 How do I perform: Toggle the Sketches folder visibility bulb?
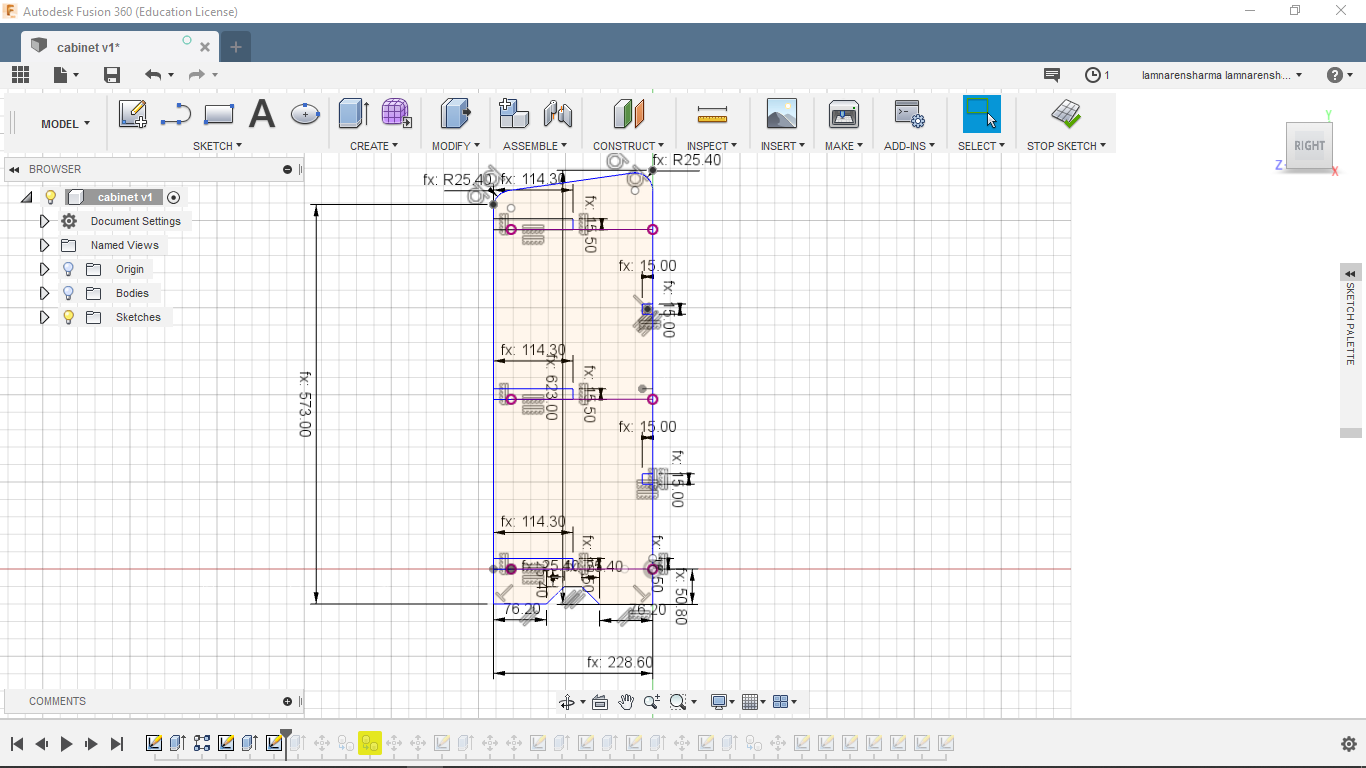coord(68,317)
